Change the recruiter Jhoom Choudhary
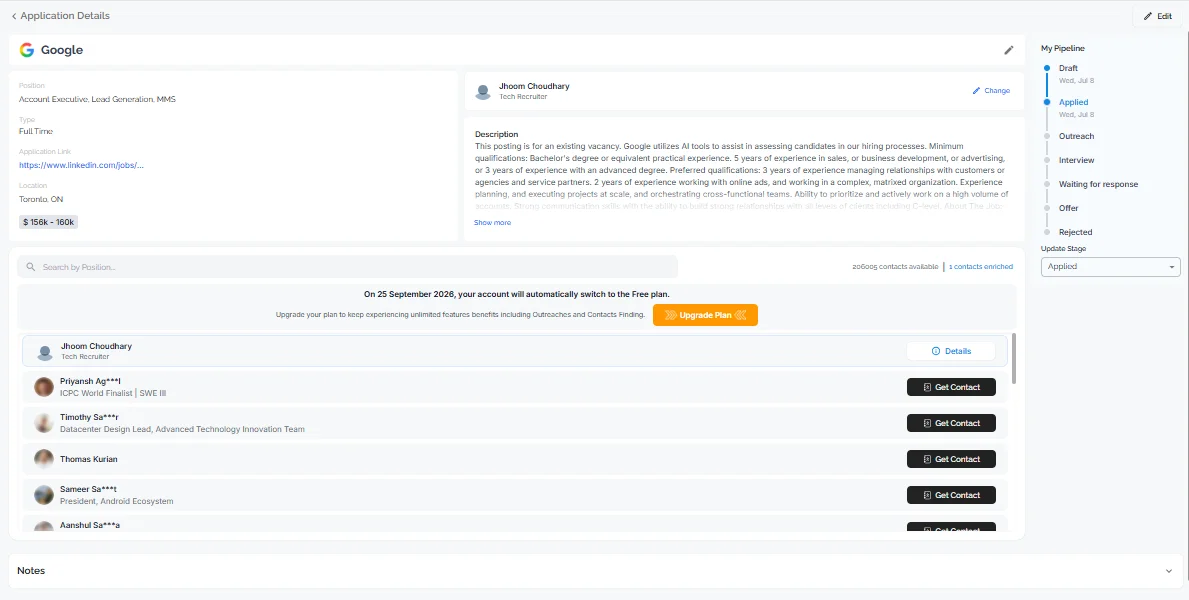The width and height of the screenshot is (1189, 600). 991,91
